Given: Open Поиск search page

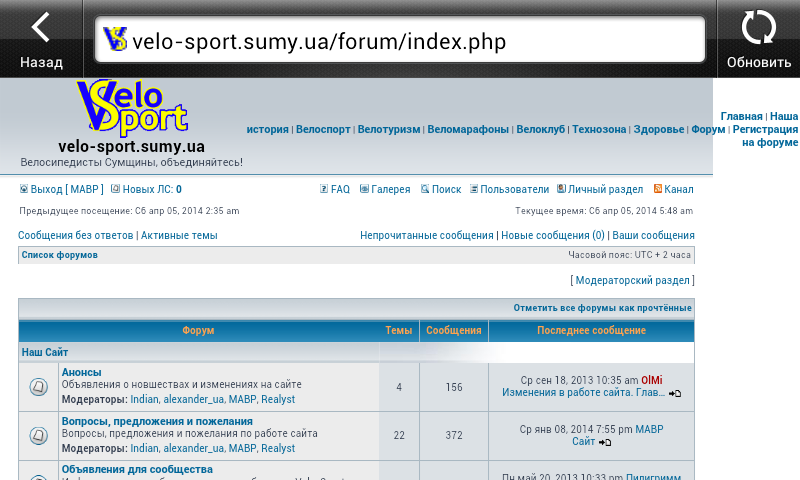Looking at the screenshot, I should tap(446, 189).
